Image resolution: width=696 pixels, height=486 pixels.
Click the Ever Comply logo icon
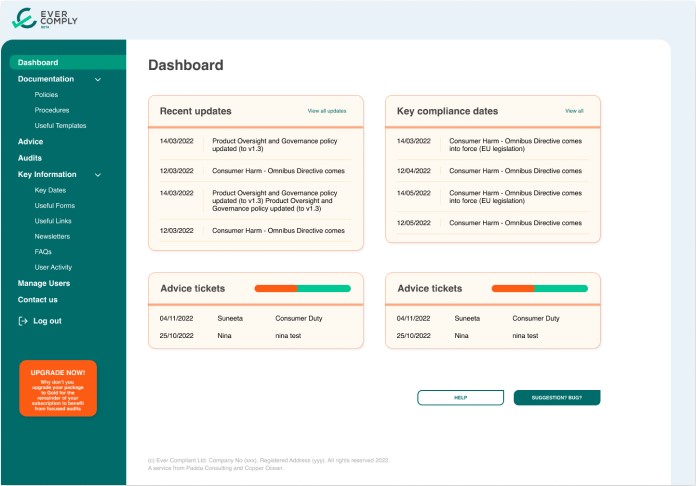[24, 19]
